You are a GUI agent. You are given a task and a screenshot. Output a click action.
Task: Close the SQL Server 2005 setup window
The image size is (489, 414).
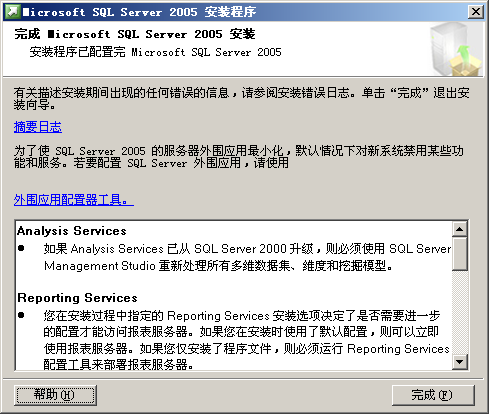tap(476, 12)
